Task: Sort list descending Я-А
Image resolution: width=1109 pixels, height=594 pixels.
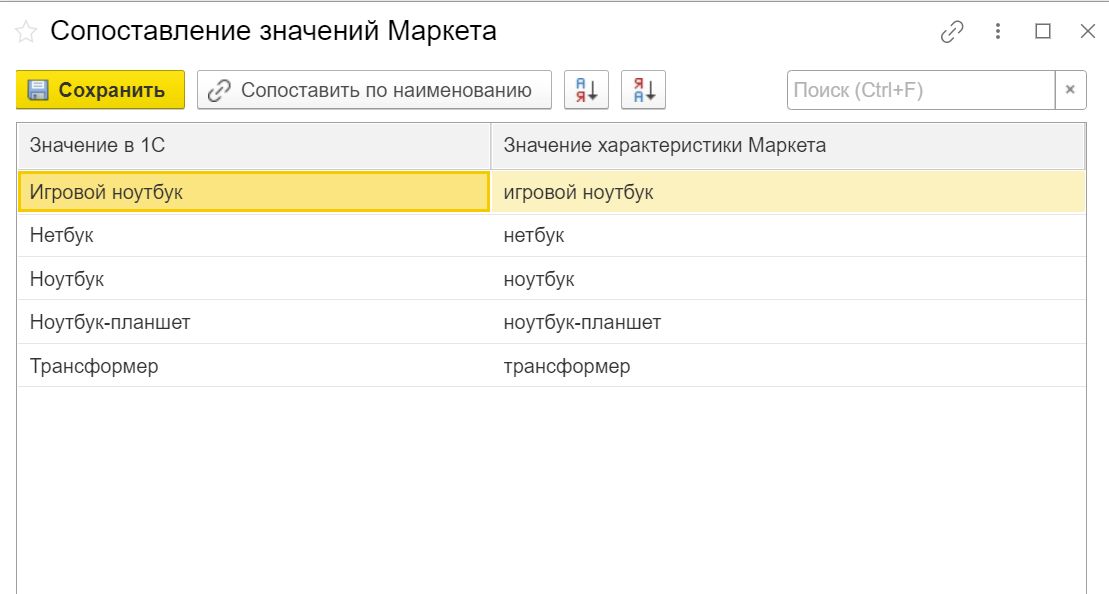Action: (x=643, y=90)
